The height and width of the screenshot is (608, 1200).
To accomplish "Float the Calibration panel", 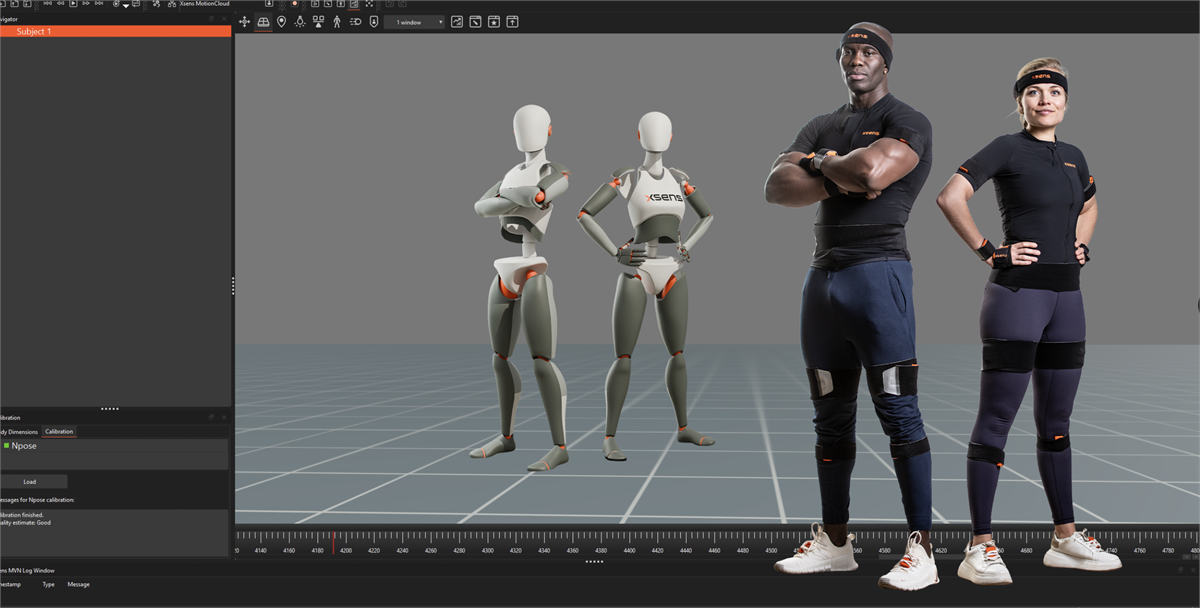I will [211, 417].
